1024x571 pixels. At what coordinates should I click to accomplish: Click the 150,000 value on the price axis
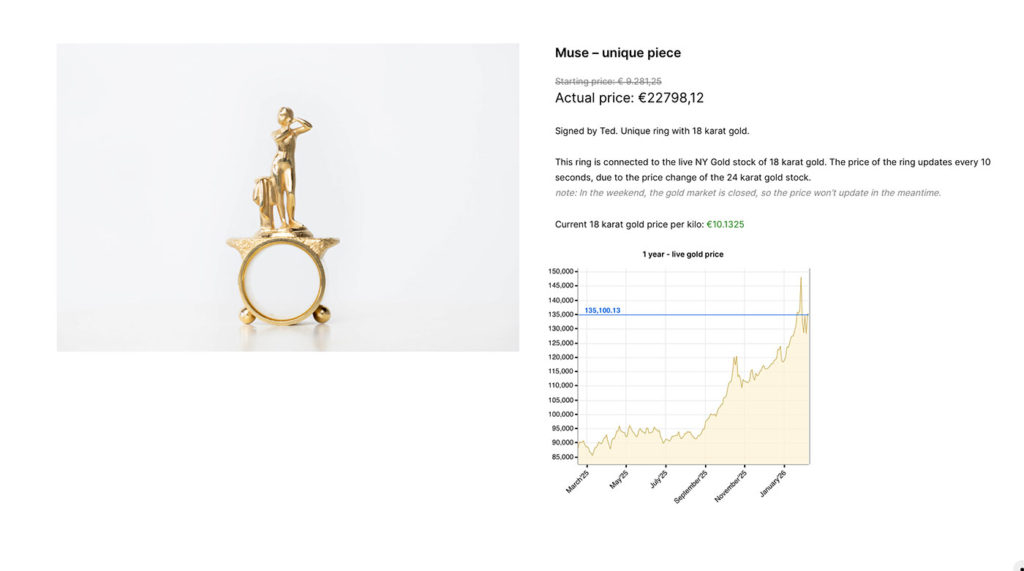click(x=560, y=271)
